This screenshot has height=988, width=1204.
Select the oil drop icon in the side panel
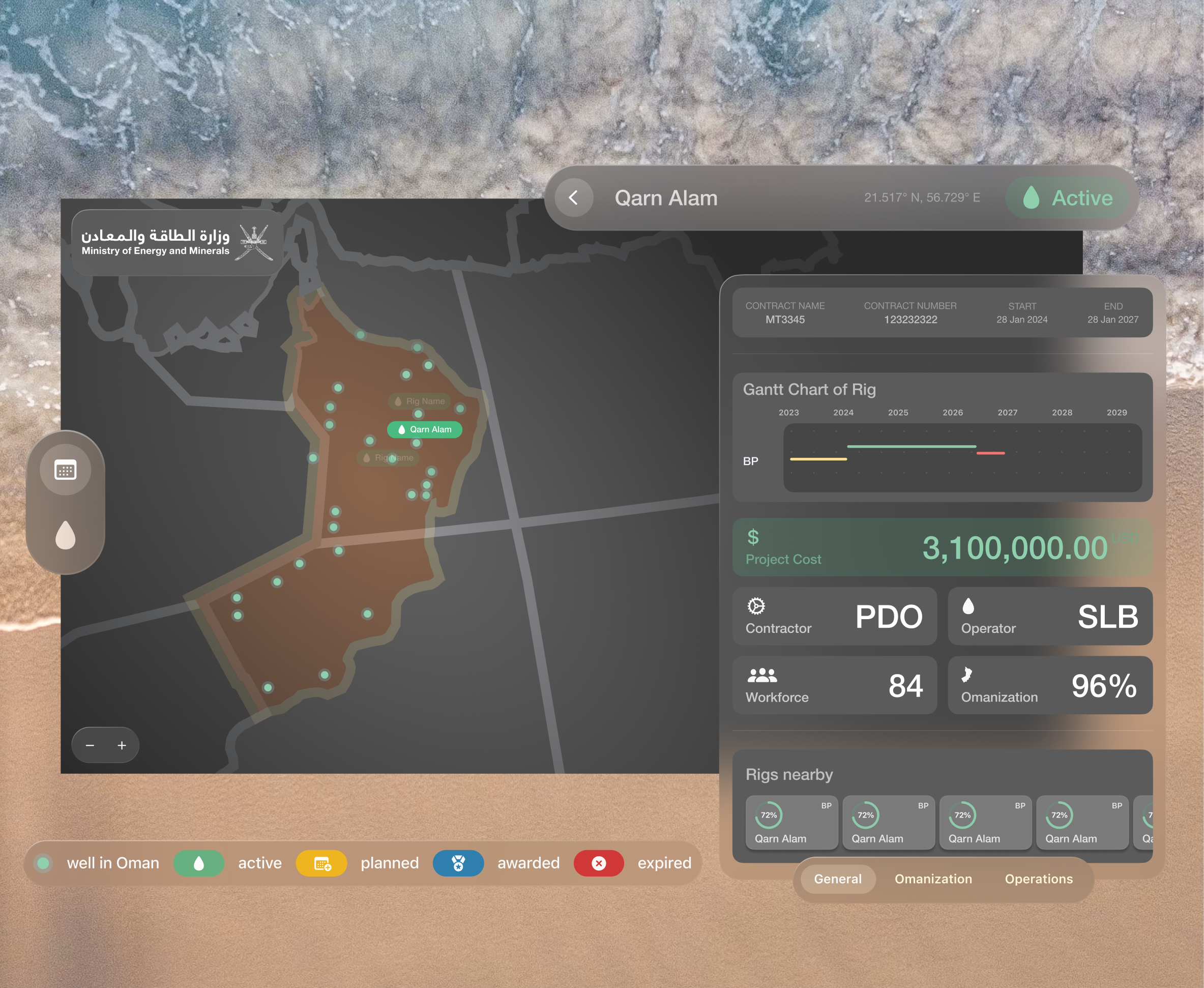click(66, 535)
